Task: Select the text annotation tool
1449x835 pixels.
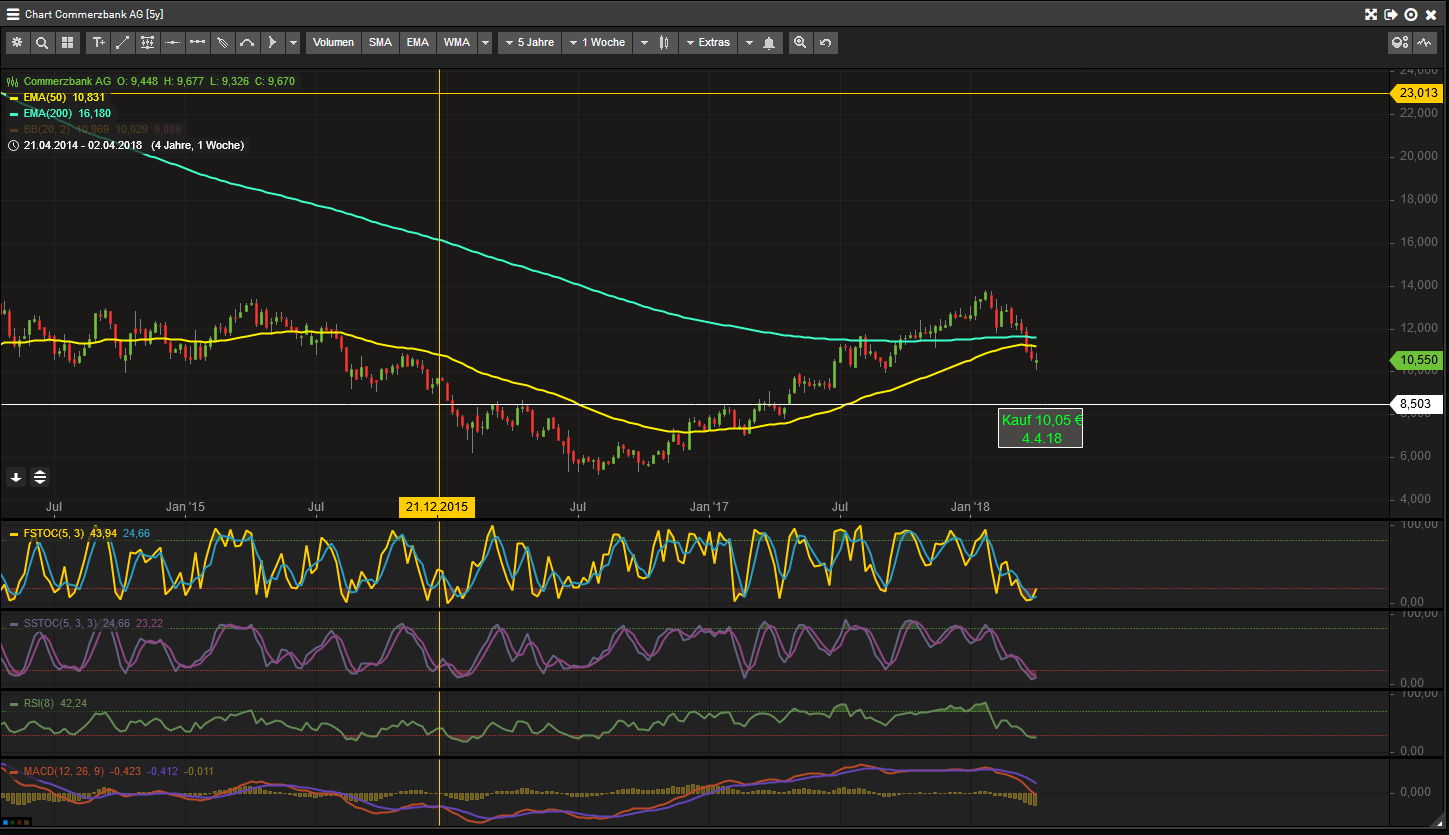Action: pos(98,43)
